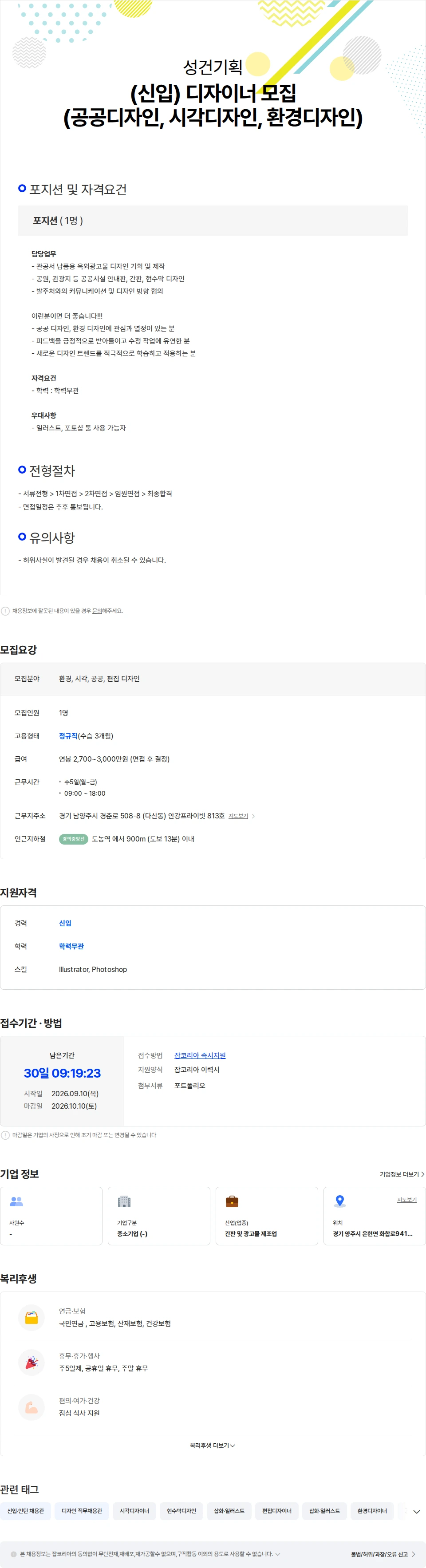Click 중소기업 (-) company type text

coord(132,1234)
